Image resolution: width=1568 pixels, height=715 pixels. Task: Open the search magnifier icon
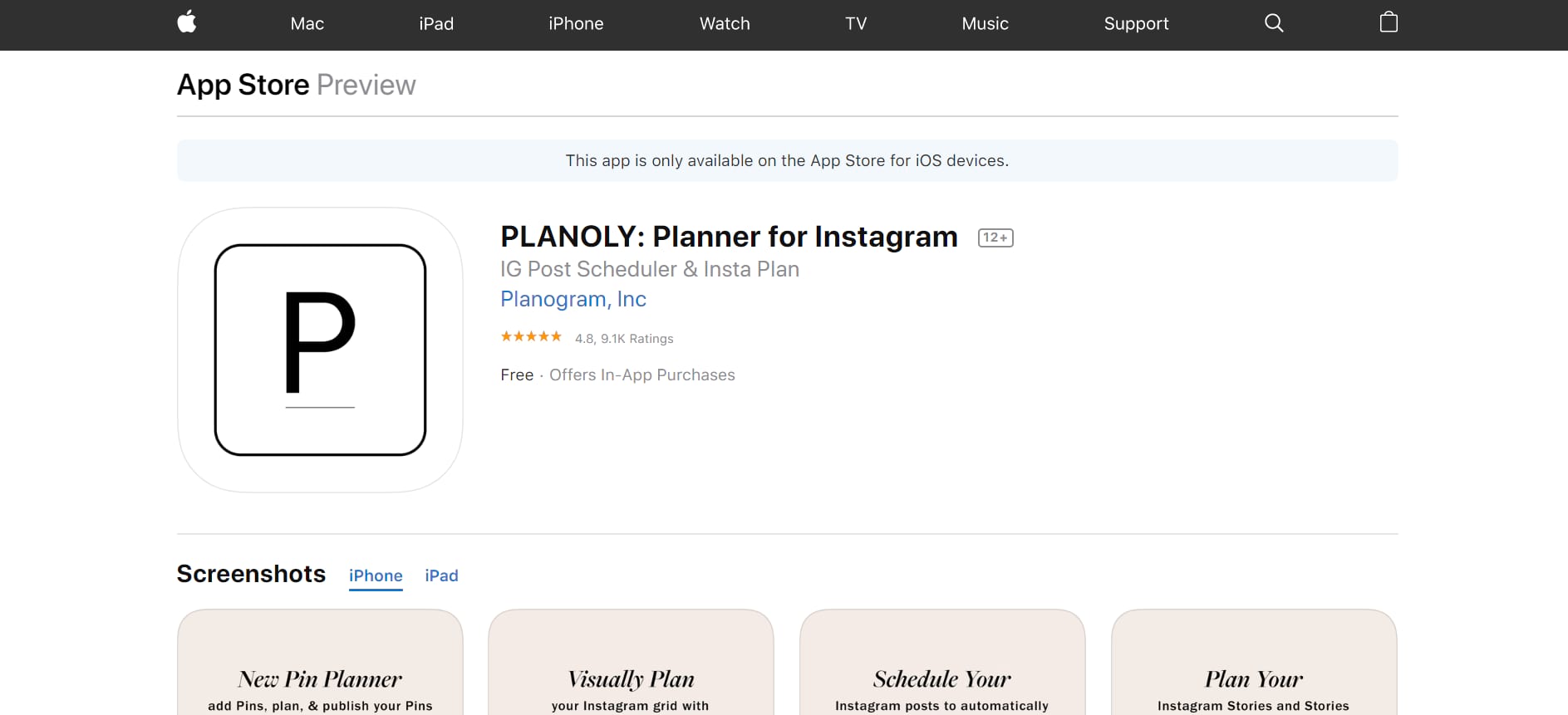(x=1274, y=23)
